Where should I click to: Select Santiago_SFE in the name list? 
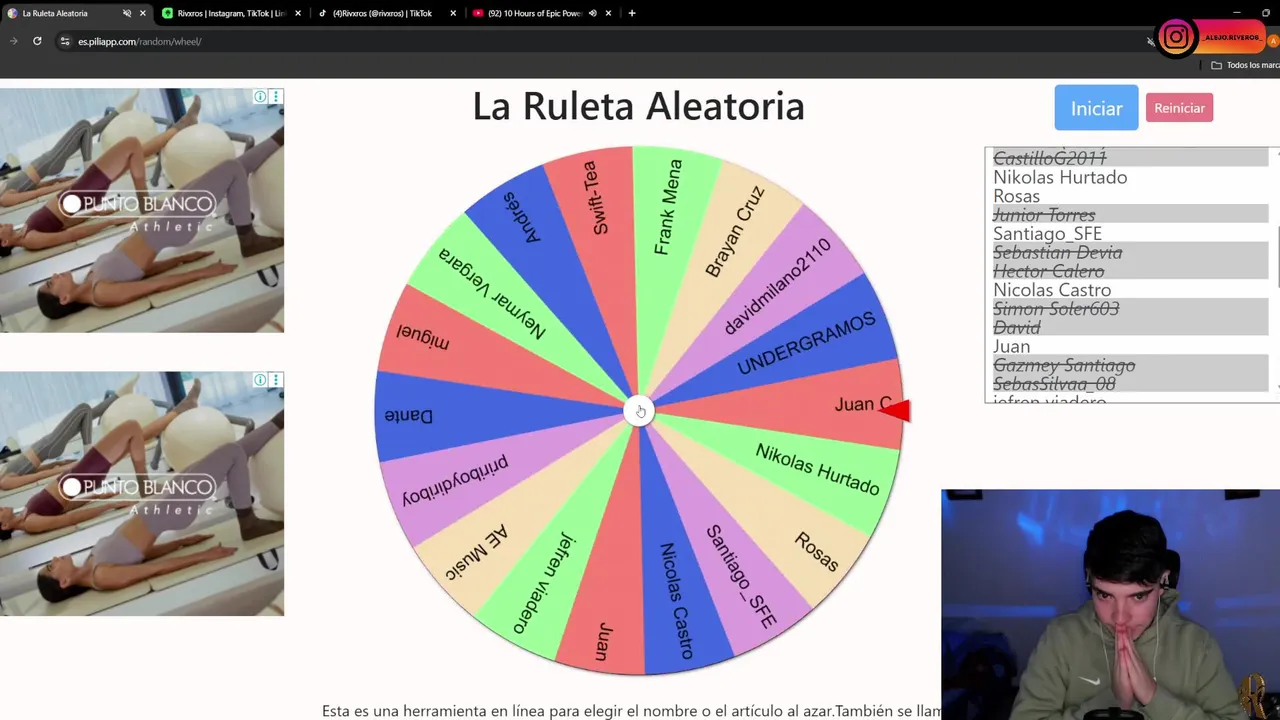[1130, 233]
